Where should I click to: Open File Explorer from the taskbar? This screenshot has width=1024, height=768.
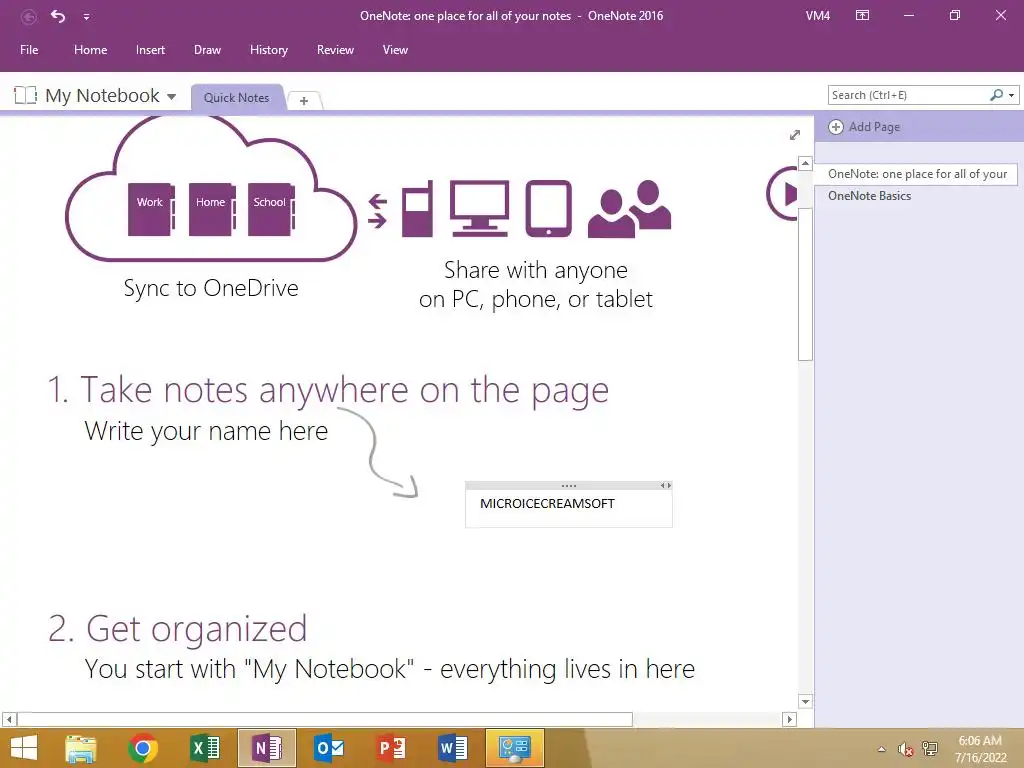[x=81, y=748]
